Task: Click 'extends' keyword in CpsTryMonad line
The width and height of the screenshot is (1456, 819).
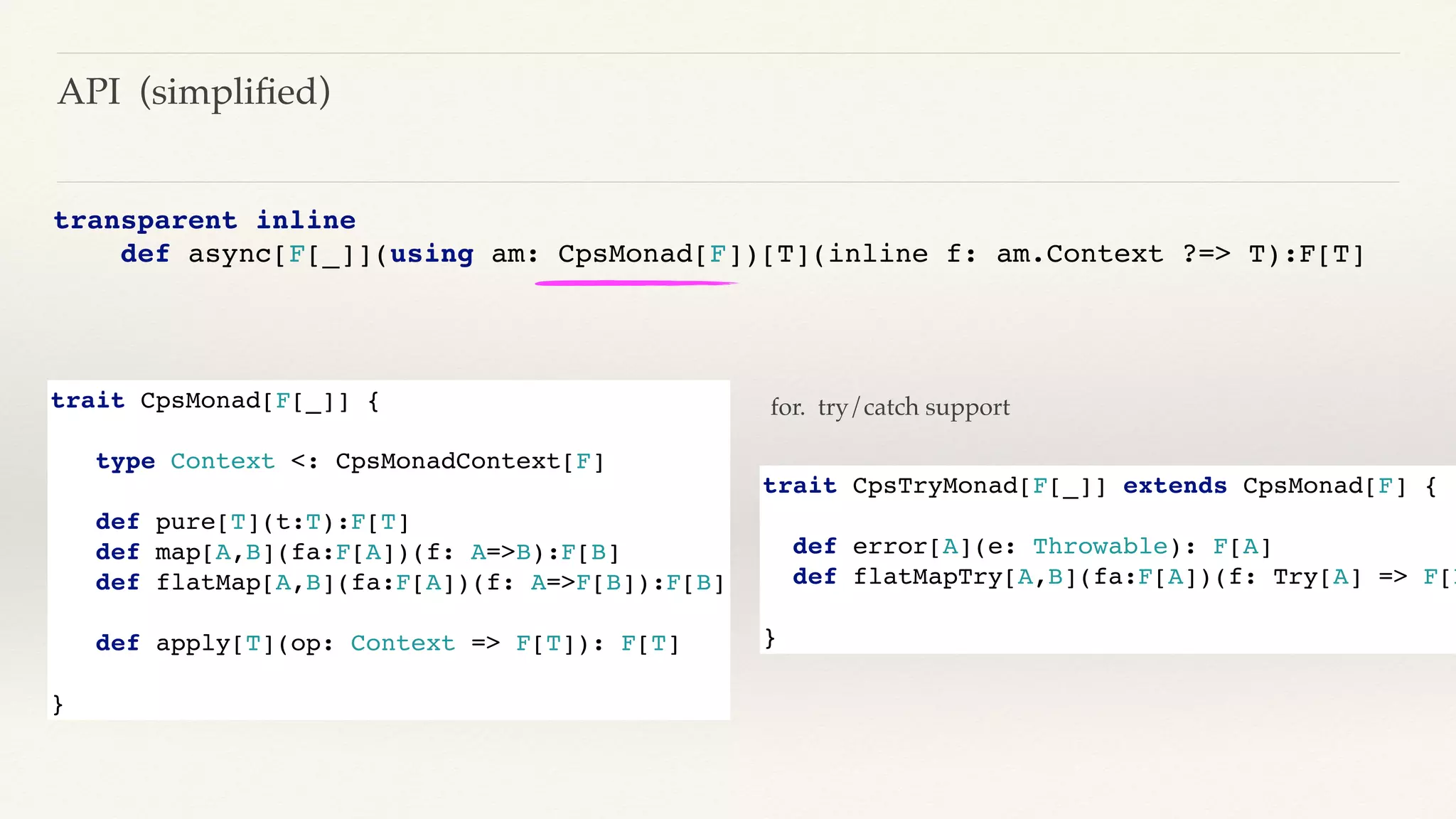Action: point(1175,486)
